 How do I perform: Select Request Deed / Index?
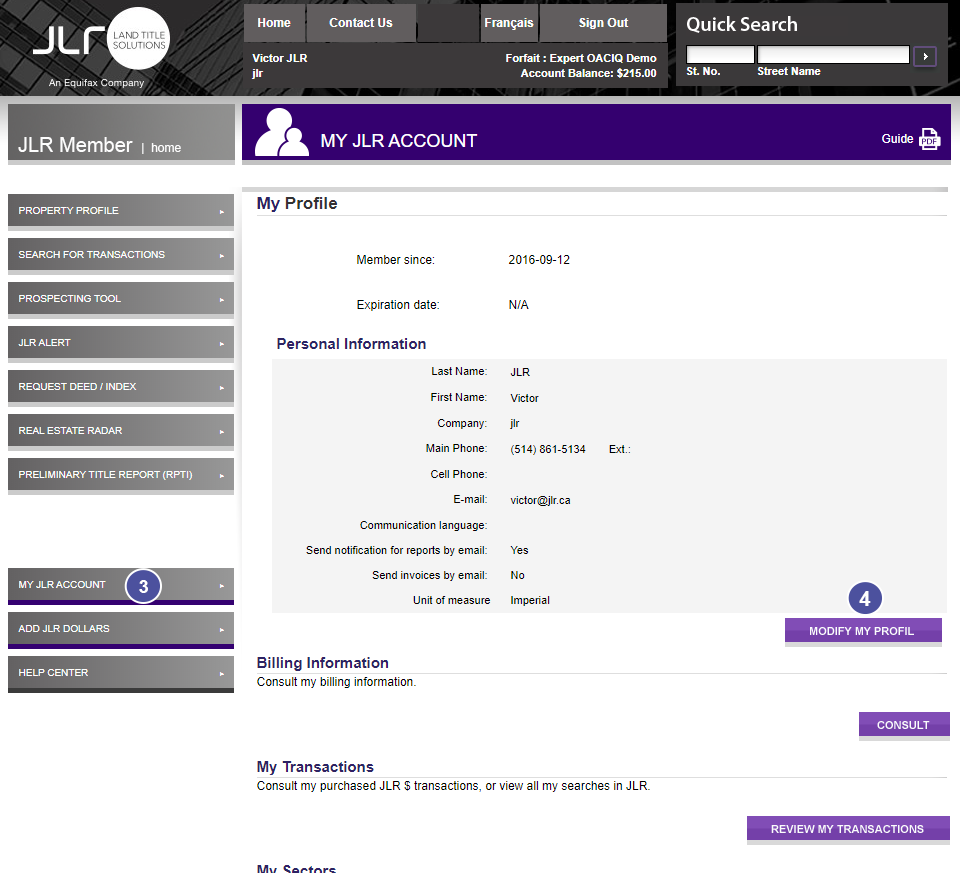[x=120, y=387]
